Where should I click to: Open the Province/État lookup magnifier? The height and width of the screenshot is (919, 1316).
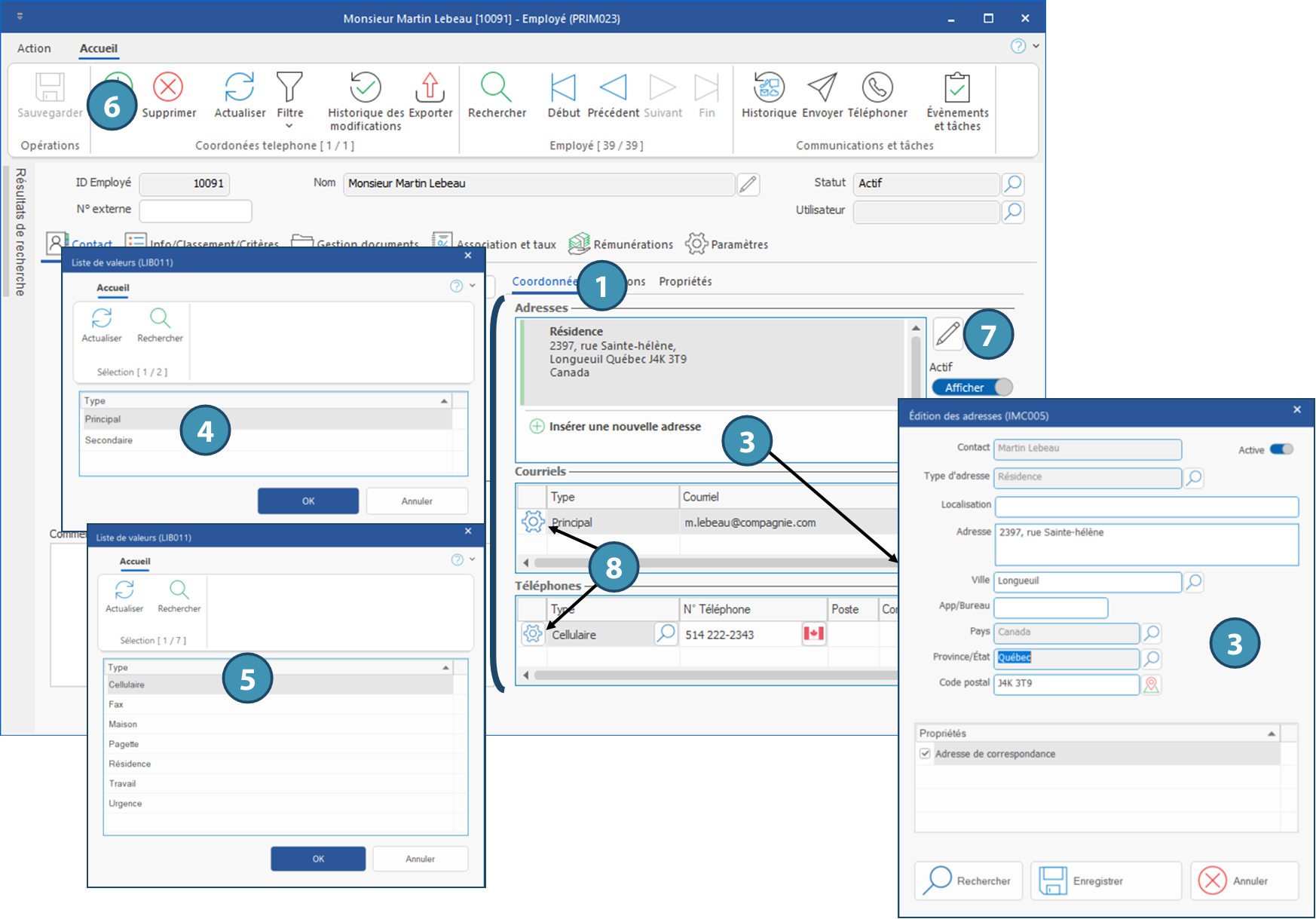(1151, 658)
